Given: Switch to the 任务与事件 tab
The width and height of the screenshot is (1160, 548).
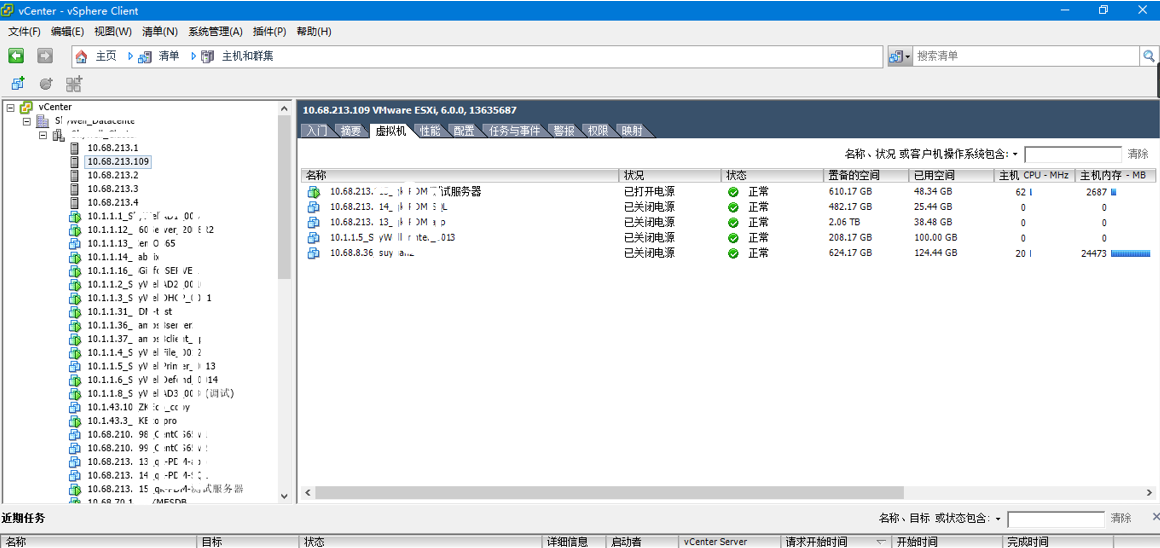Looking at the screenshot, I should tap(515, 131).
